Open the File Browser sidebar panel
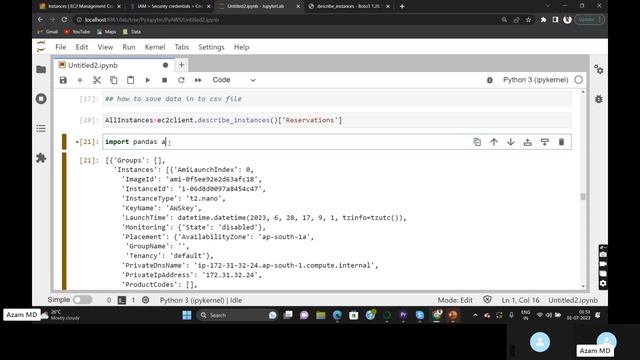The height and width of the screenshot is (360, 640). (x=41, y=69)
